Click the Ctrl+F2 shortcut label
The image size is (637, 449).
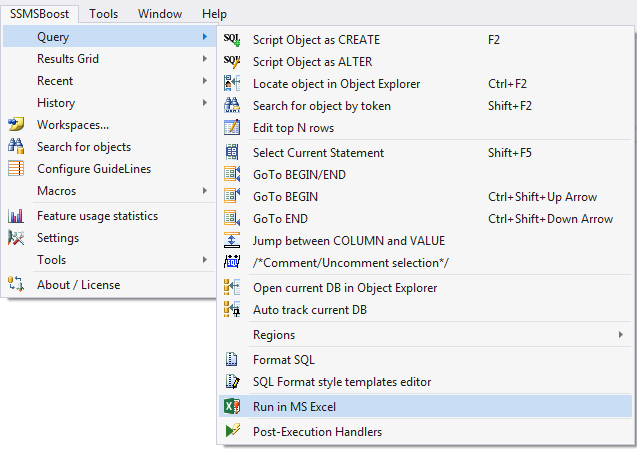507,84
